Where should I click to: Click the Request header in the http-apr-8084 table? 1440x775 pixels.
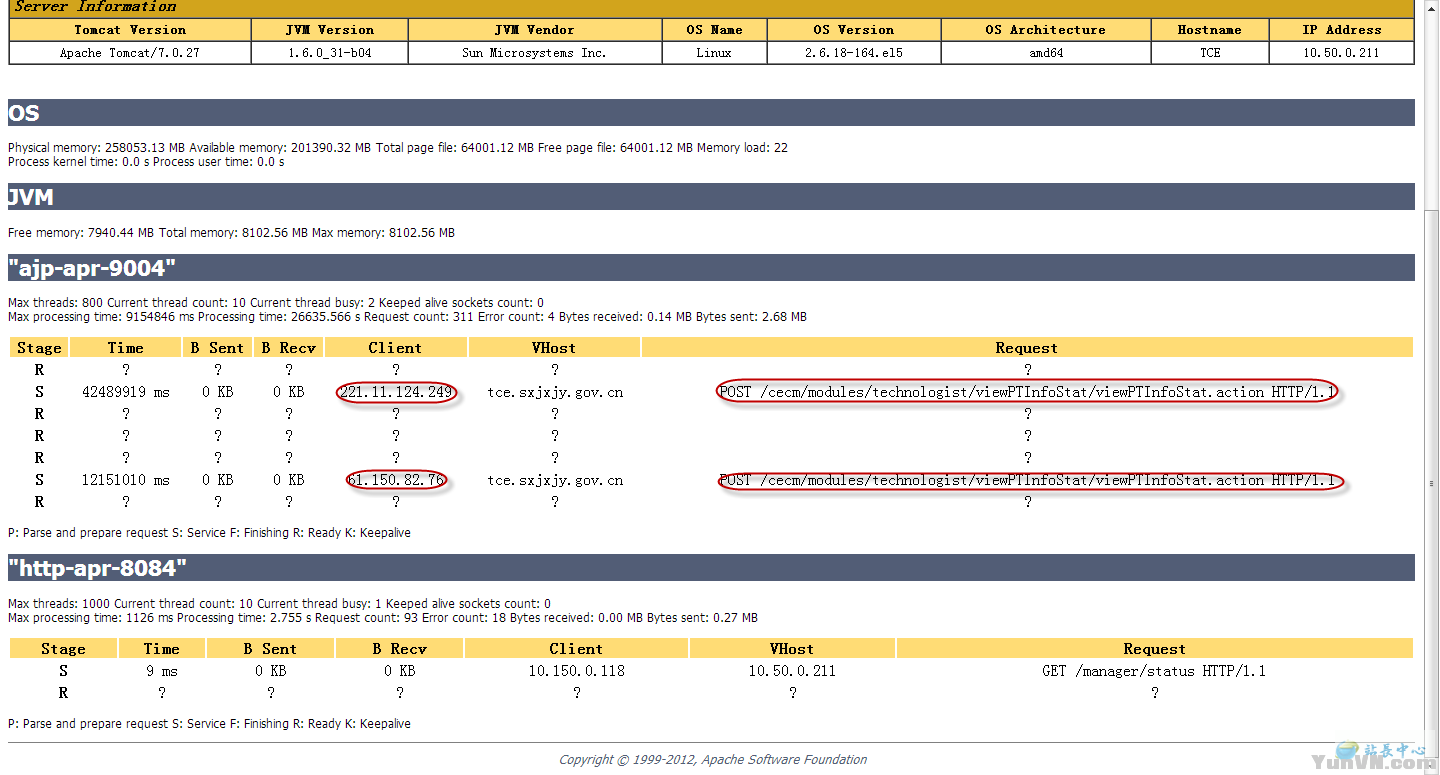click(1154, 649)
